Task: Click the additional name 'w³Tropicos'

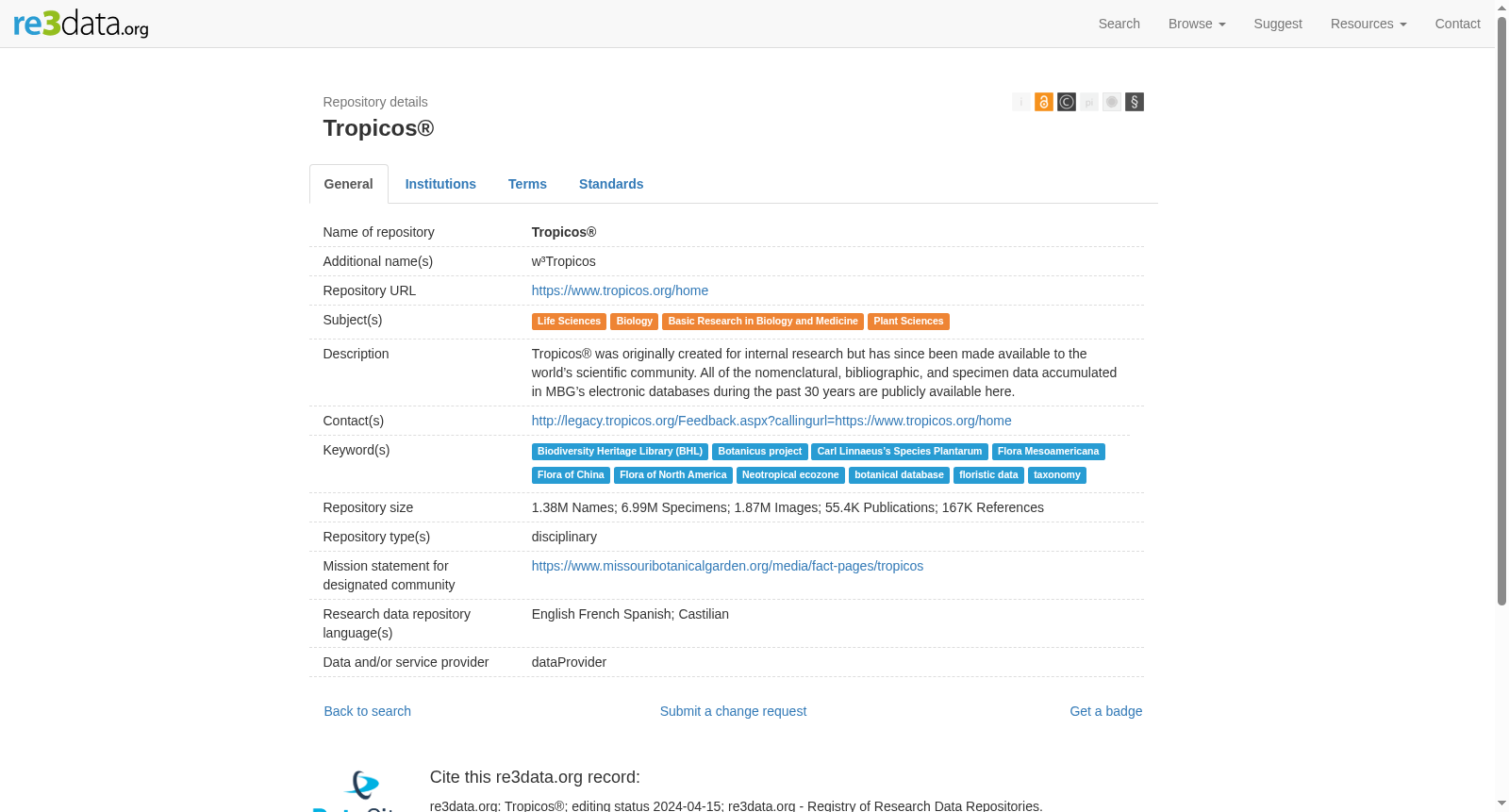Action: pyautogui.click(x=563, y=261)
